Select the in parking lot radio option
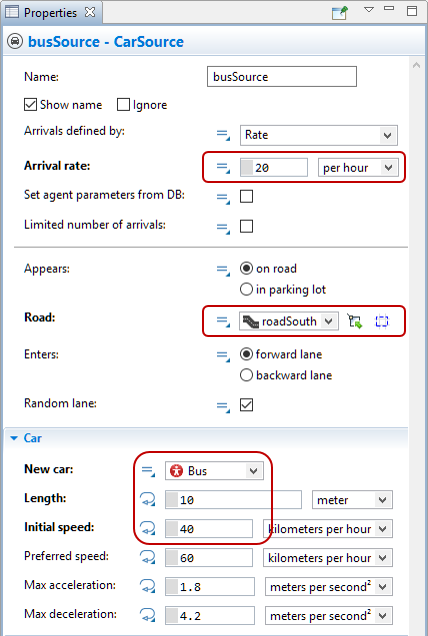 [x=246, y=289]
